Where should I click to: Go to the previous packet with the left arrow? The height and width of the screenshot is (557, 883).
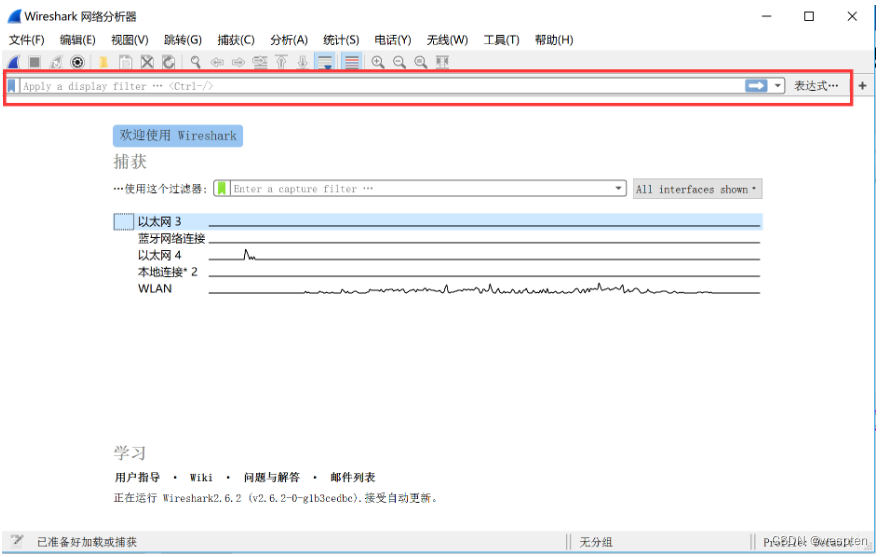click(217, 62)
